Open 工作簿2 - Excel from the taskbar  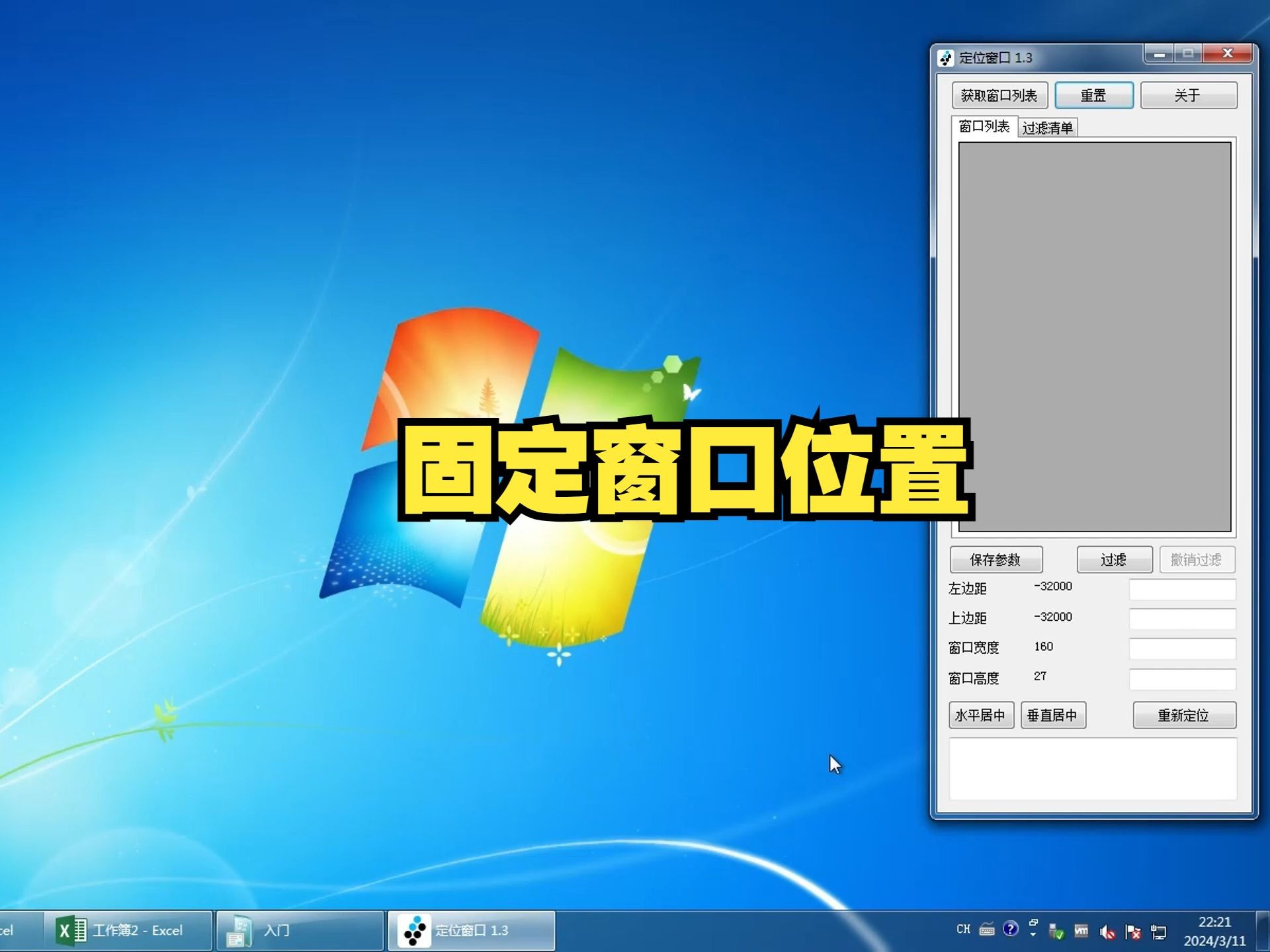128,931
